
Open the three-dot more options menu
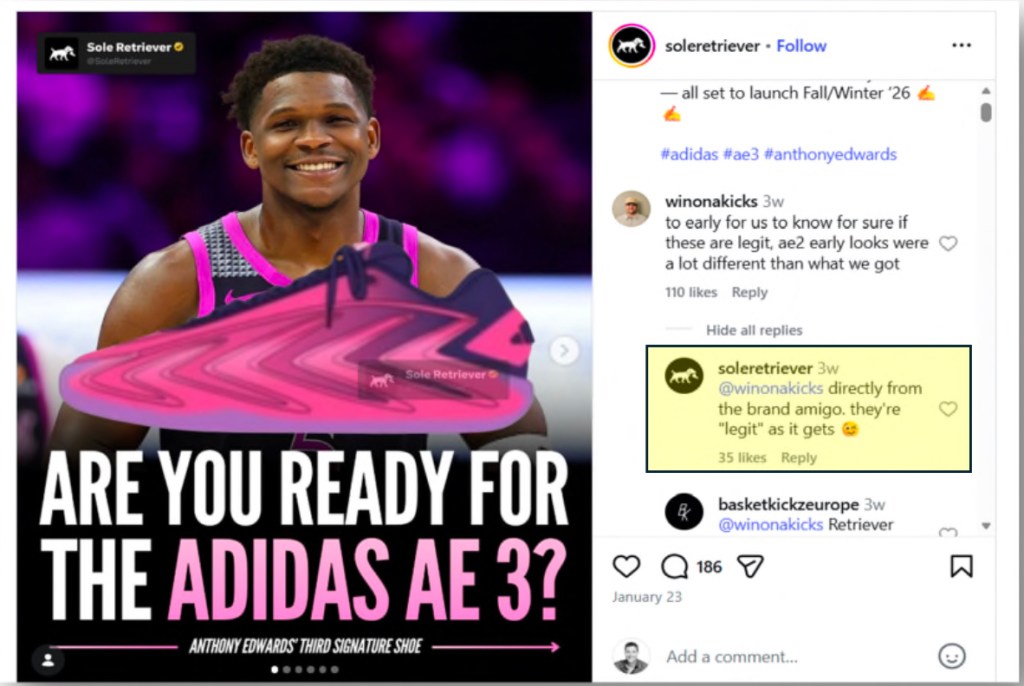tap(961, 45)
